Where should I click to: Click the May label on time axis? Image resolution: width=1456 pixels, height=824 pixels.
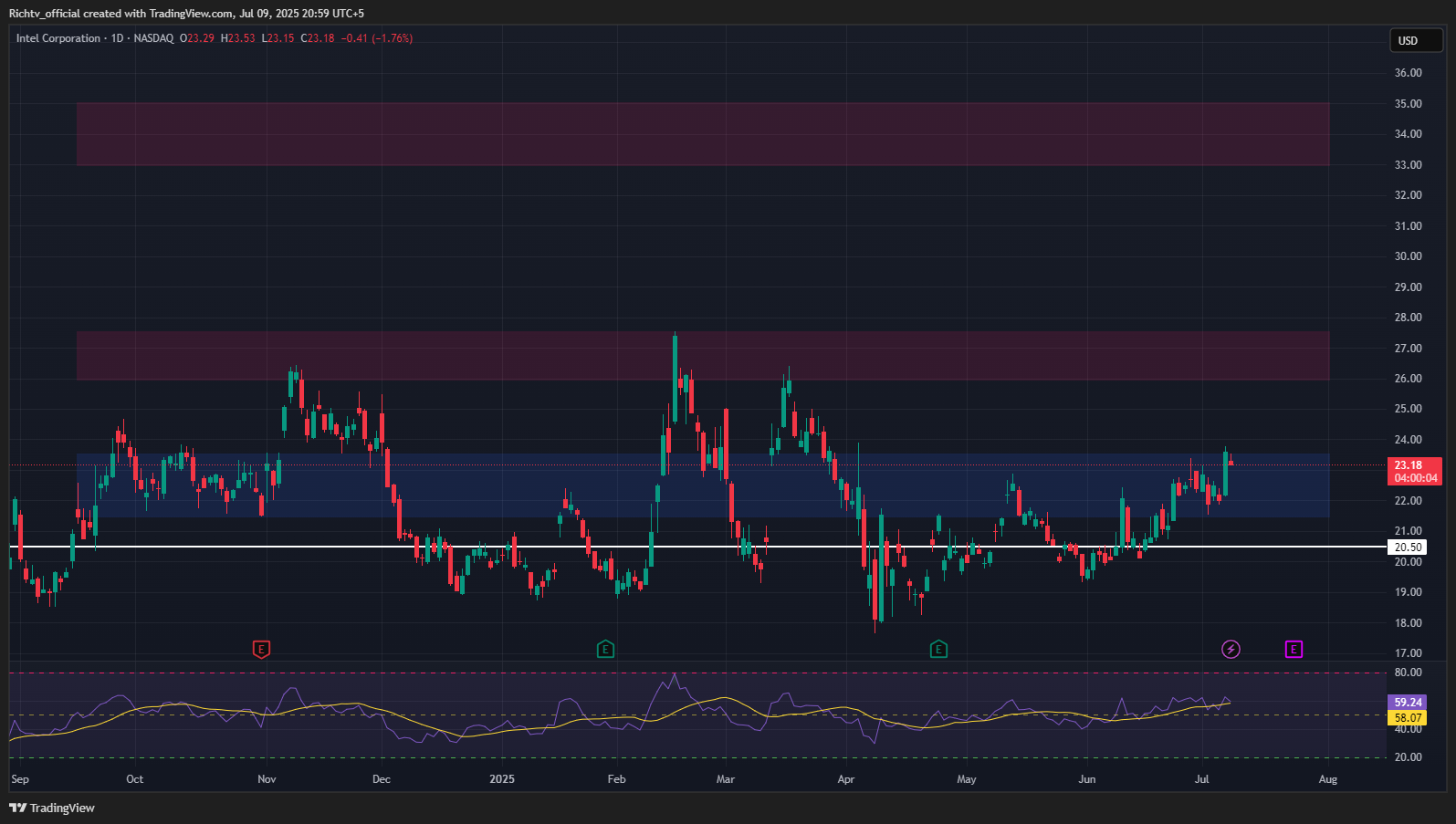coord(967,779)
